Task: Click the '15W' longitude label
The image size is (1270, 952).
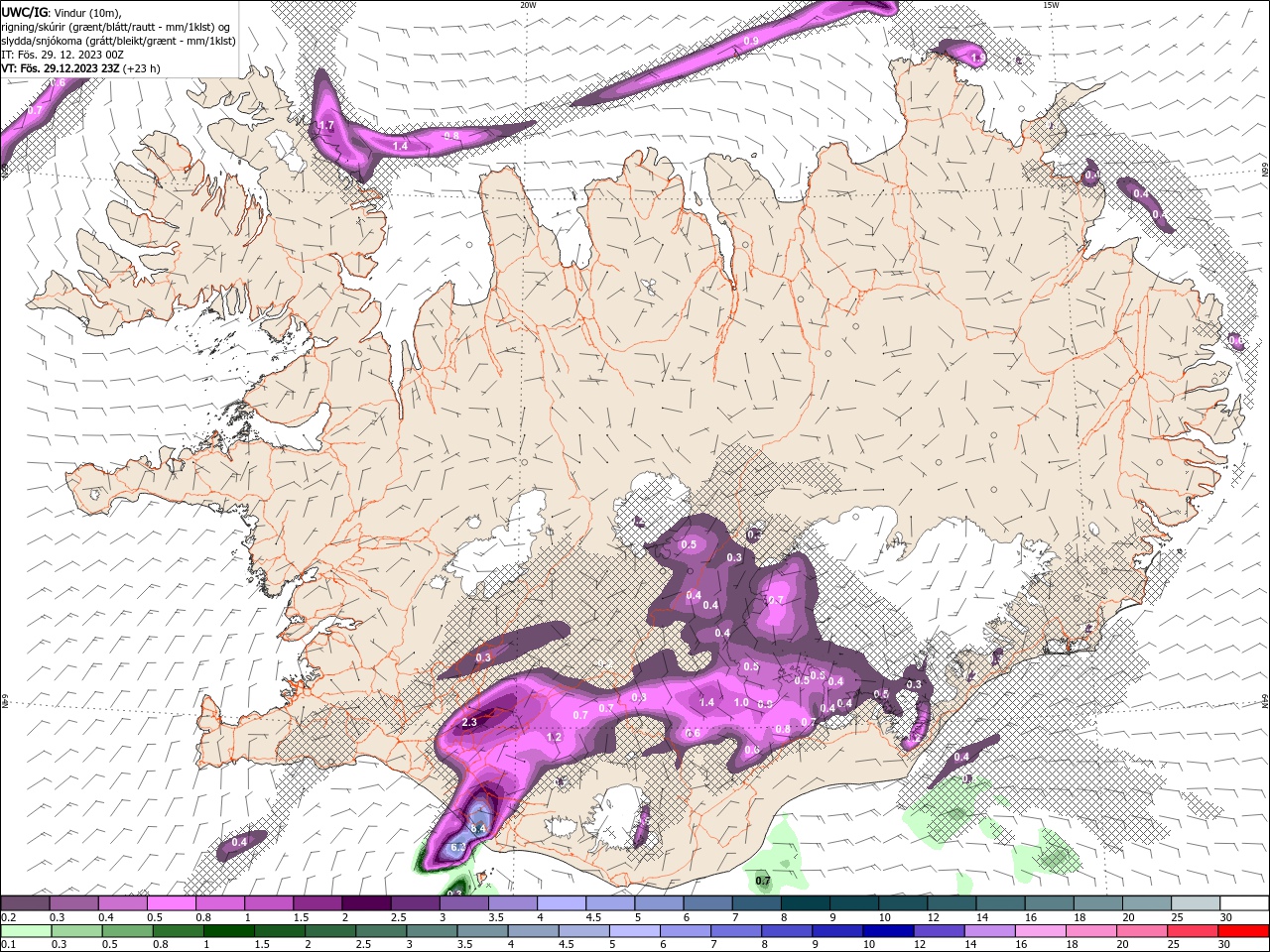Action: 1050,5
